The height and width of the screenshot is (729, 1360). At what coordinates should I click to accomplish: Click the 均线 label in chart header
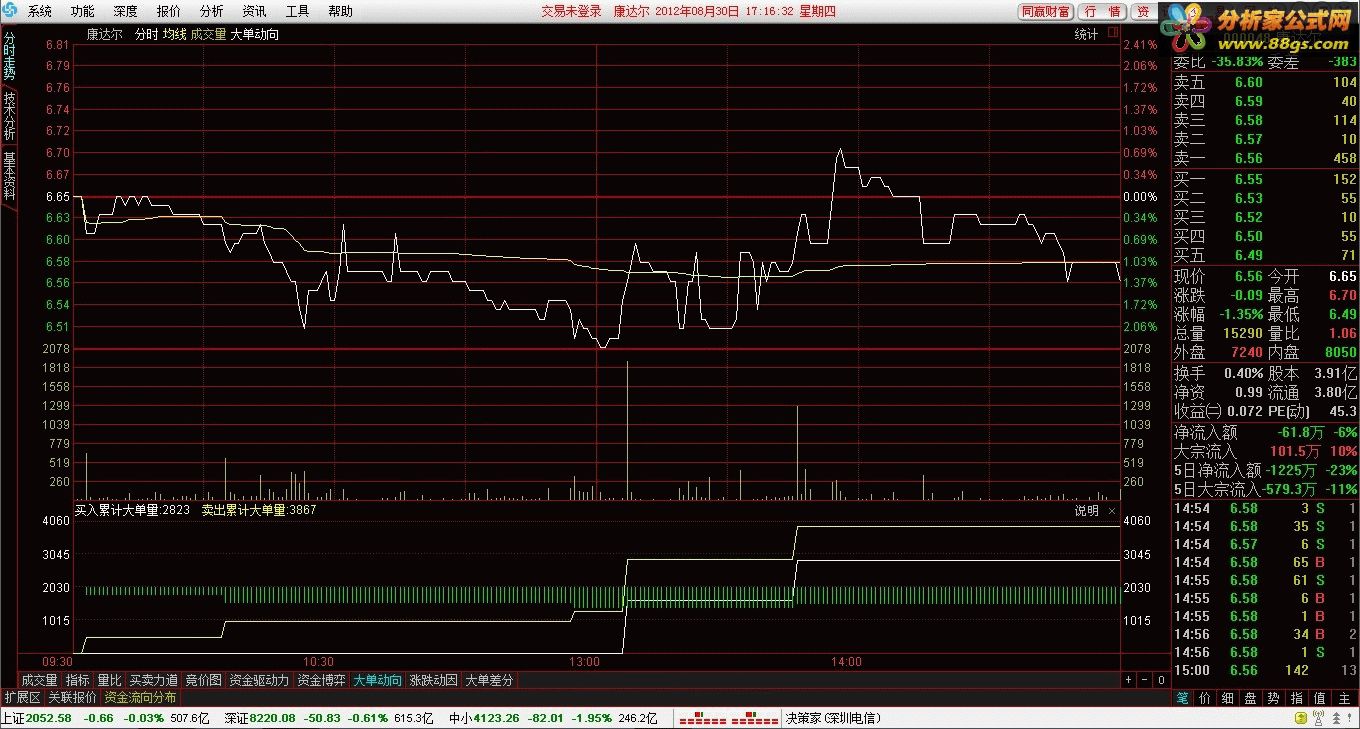tap(174, 34)
